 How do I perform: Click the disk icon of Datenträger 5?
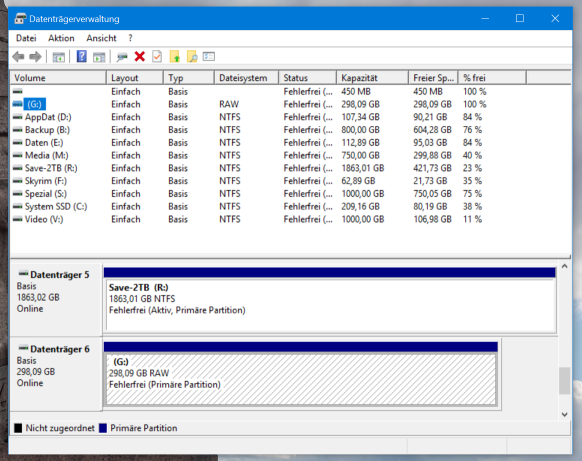pyautogui.click(x=23, y=274)
